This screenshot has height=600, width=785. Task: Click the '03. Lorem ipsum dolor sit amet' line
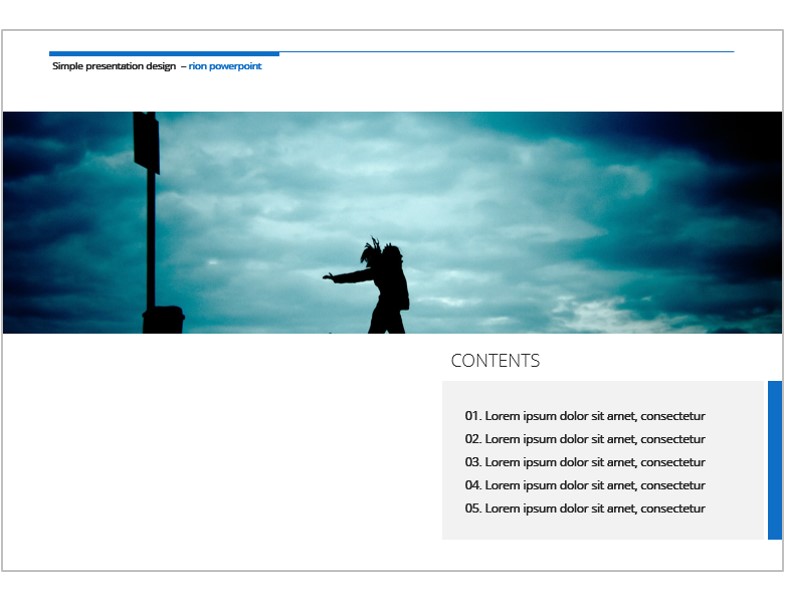pos(585,462)
